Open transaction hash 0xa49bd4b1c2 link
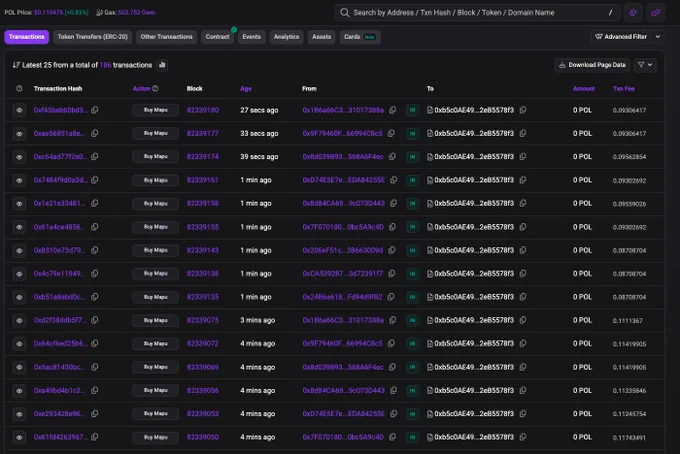680x454 pixels. (60, 390)
